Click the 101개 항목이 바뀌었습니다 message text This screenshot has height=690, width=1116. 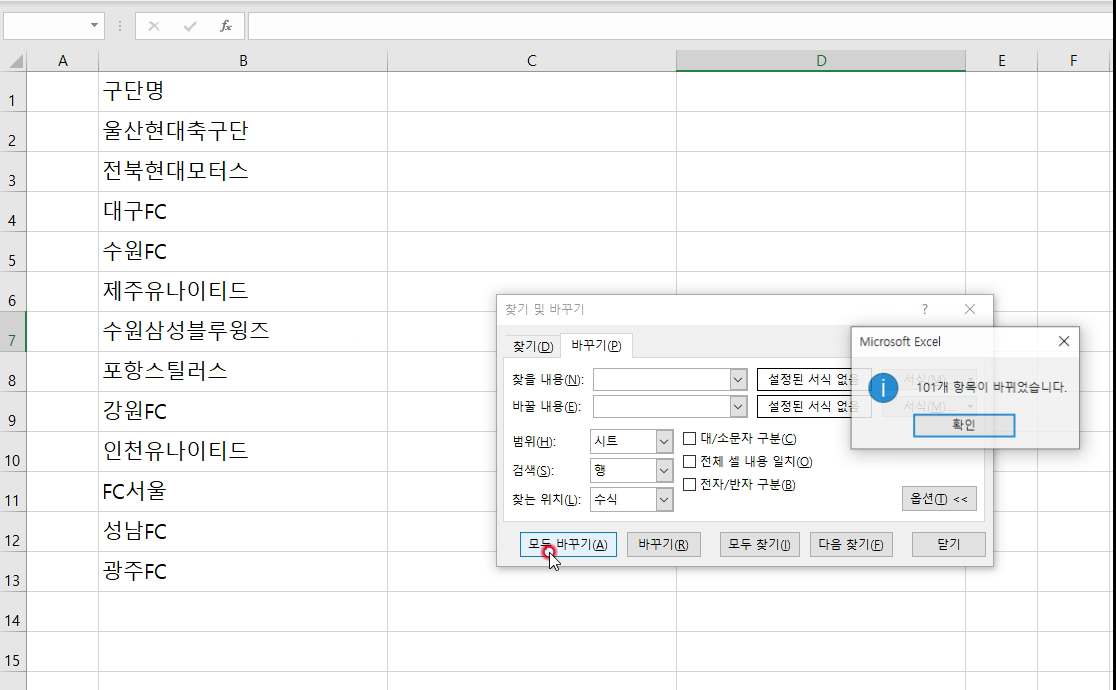(x=991, y=387)
